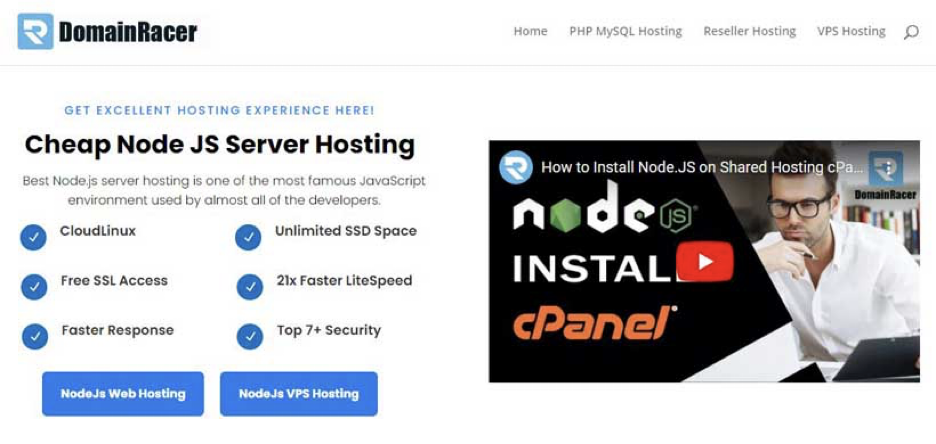The image size is (936, 444).
Task: Click the 21x Faster LiteSpeed checkmark icon
Action: click(249, 287)
